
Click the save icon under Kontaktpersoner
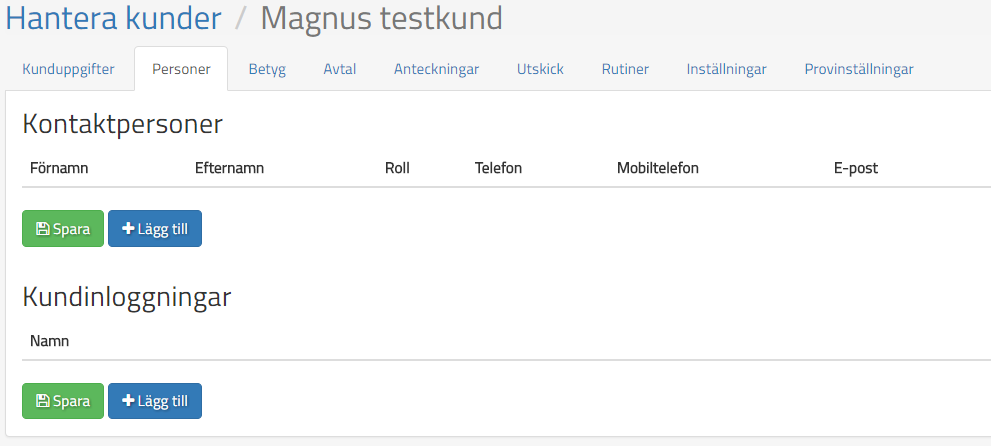click(x=43, y=229)
